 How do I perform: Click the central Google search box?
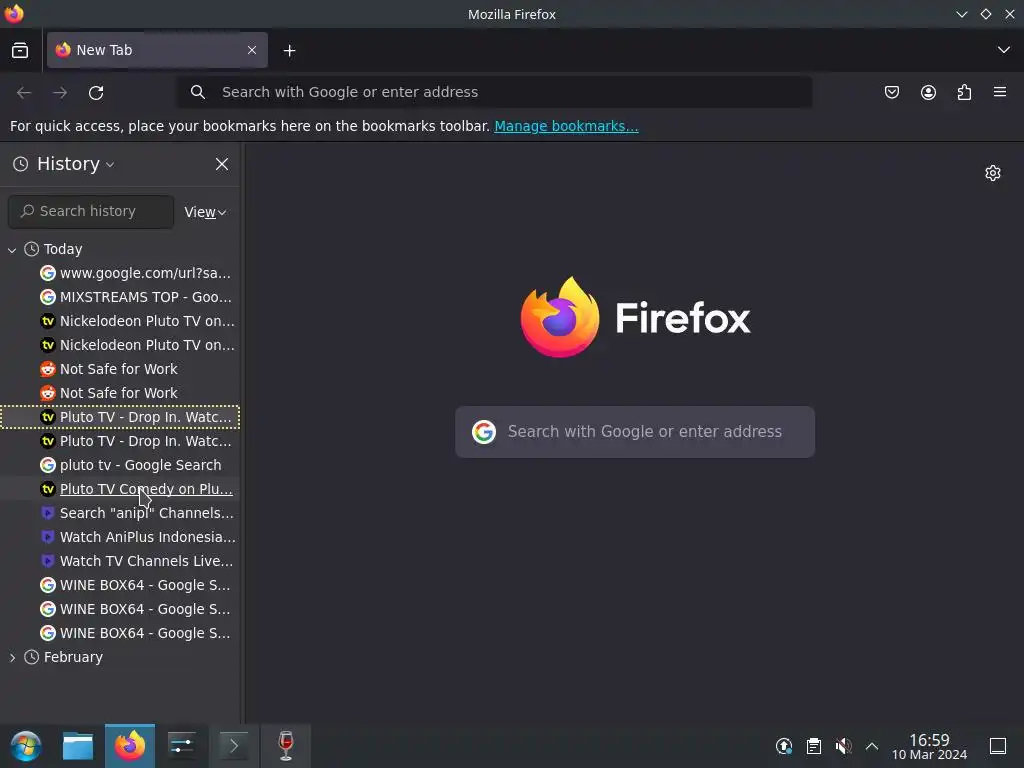635,432
